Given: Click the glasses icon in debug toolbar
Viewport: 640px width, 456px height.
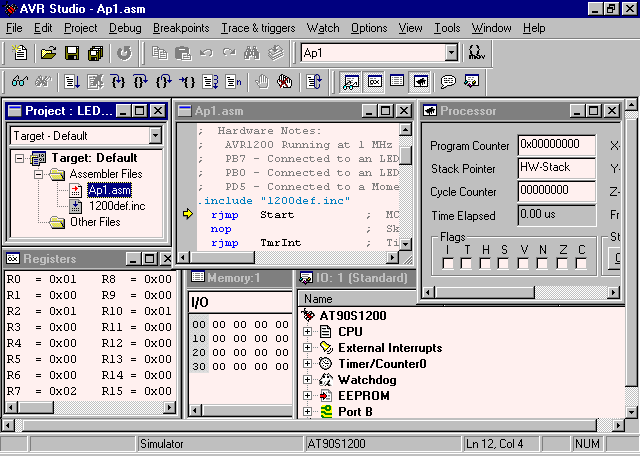Looking at the screenshot, I should tap(20, 82).
